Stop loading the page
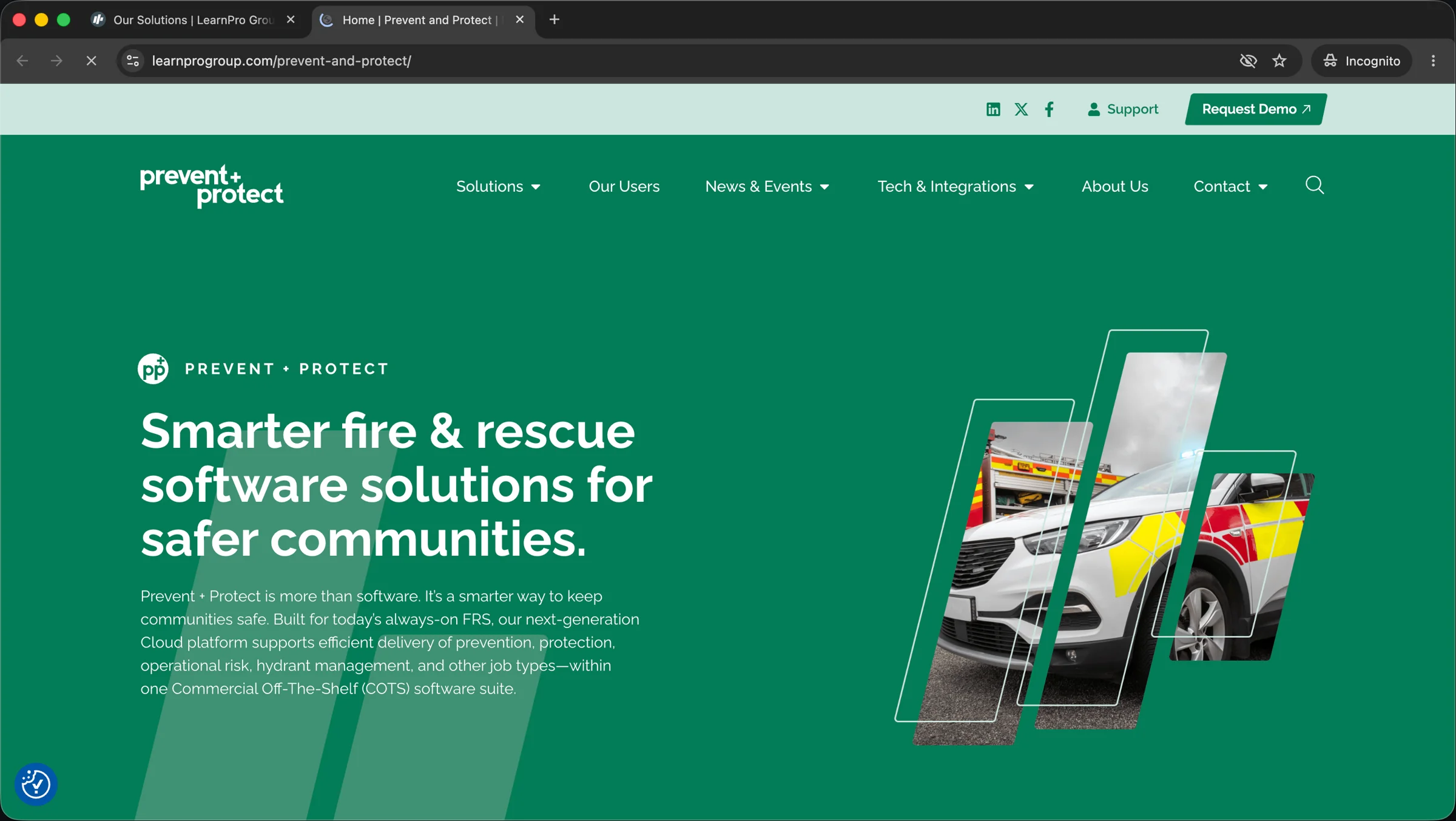Image resolution: width=1456 pixels, height=821 pixels. point(91,61)
